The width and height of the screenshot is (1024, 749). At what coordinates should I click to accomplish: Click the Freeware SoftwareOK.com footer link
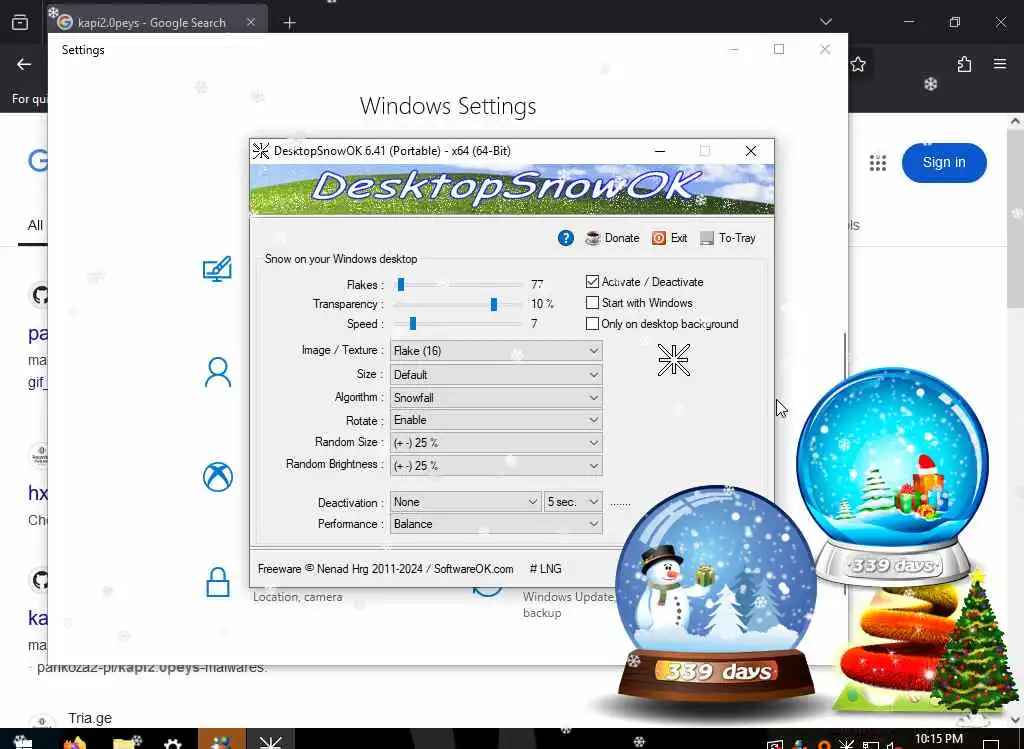pyautogui.click(x=385, y=569)
